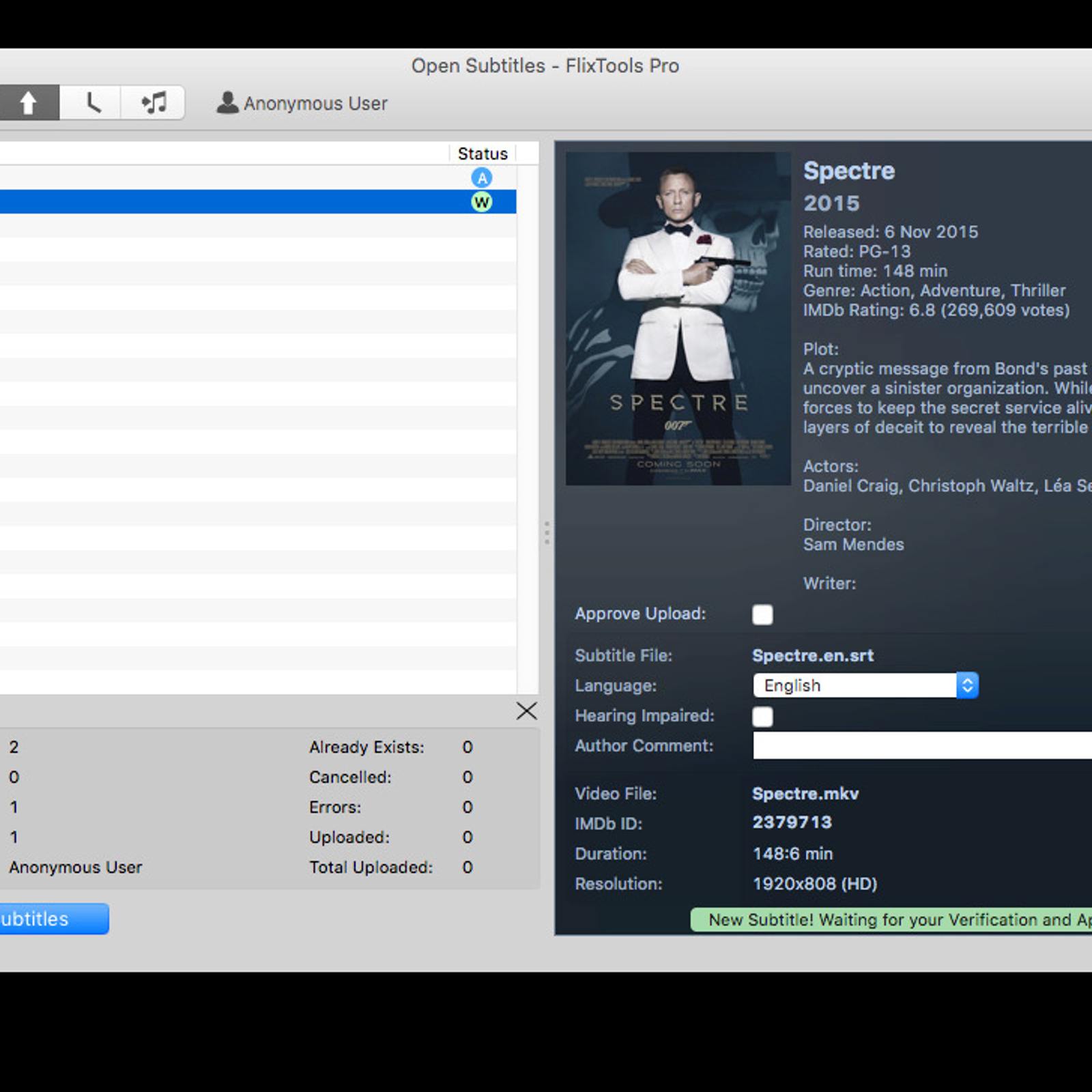The image size is (1092, 1092).
Task: Open the English language dropdown
Action: 865,685
